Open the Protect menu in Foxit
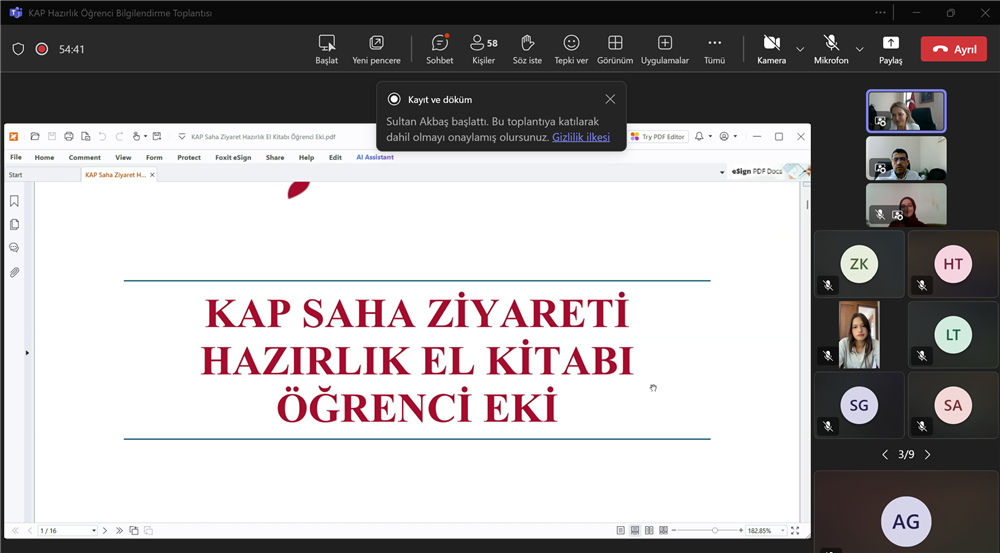 click(189, 157)
